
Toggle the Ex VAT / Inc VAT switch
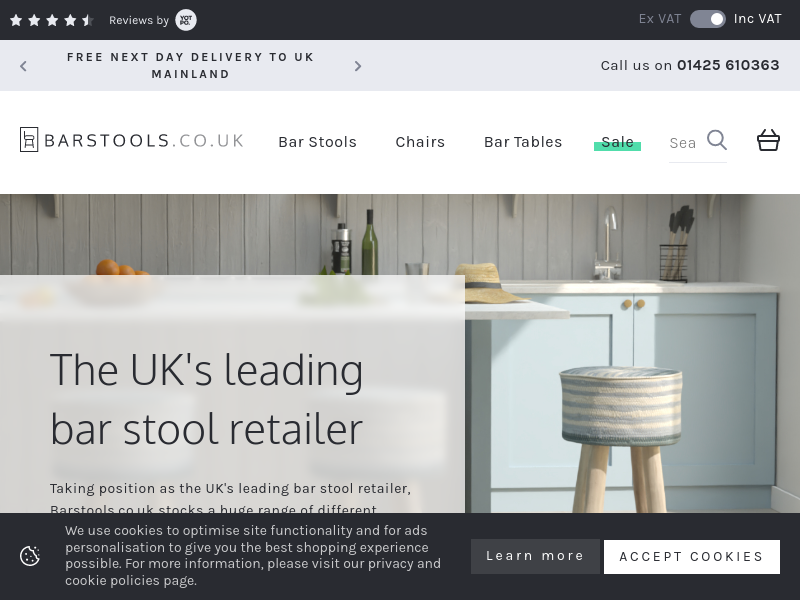pyautogui.click(x=708, y=19)
